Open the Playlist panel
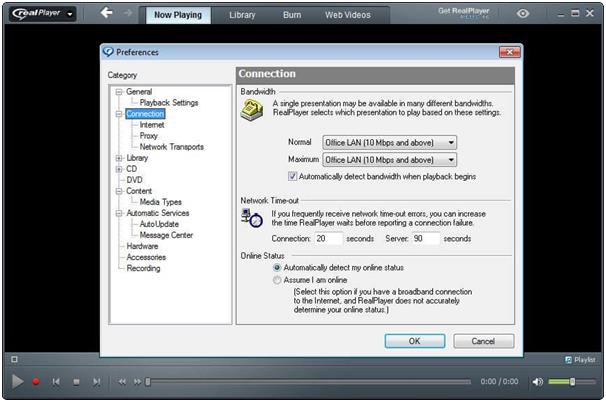This screenshot has width=606, height=402. (x=580, y=360)
